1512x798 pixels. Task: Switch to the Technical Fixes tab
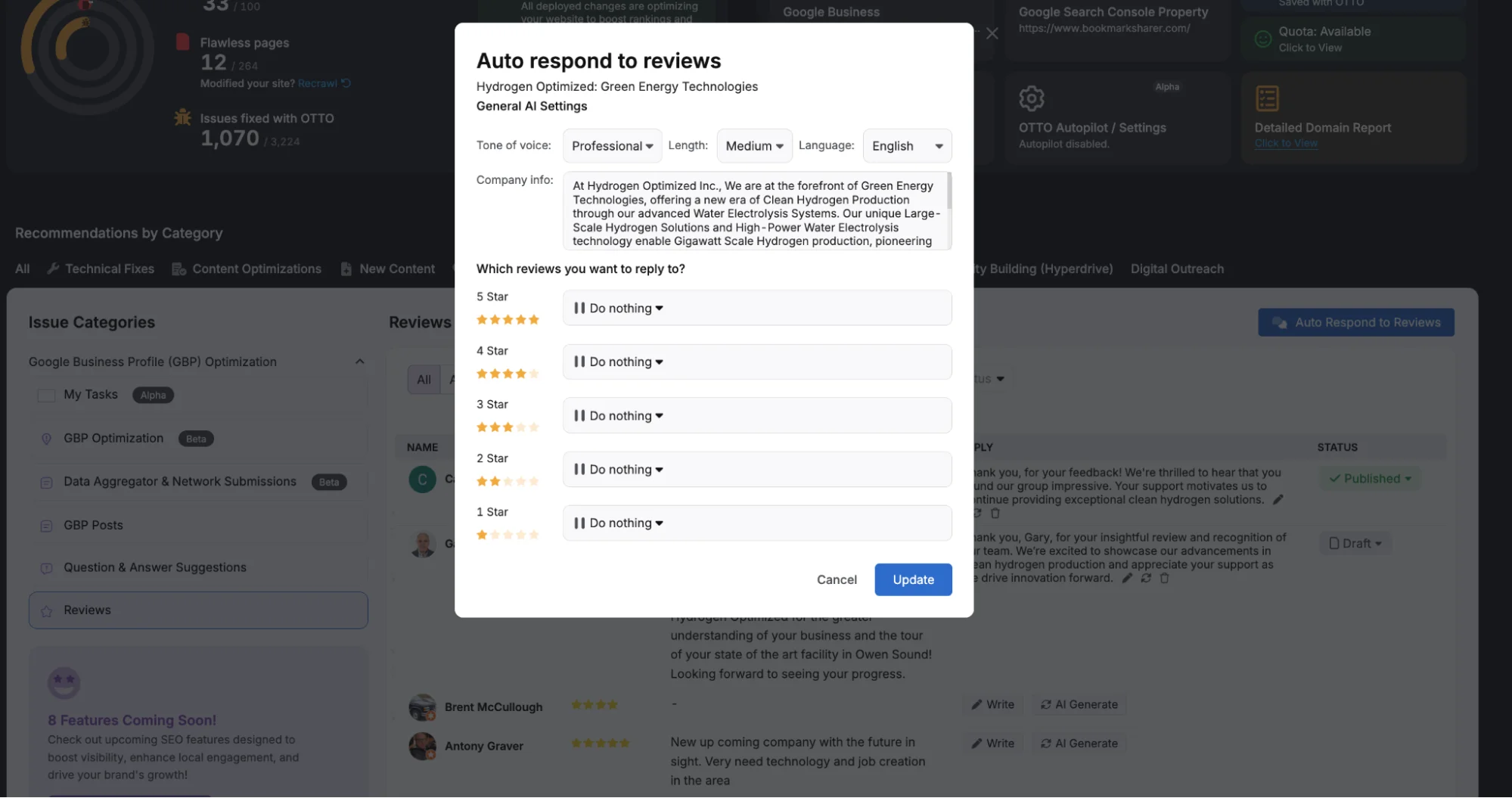click(101, 269)
